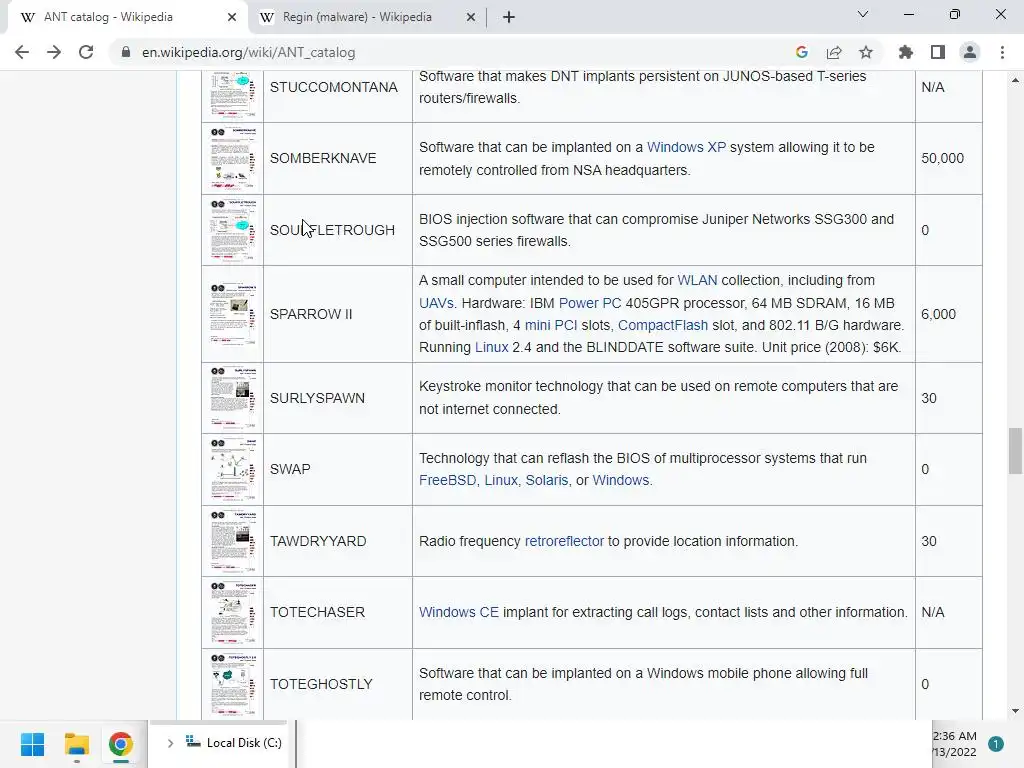Open SOMBERKNAVE catalog page thumbnail
1024x768 pixels.
coord(232,158)
